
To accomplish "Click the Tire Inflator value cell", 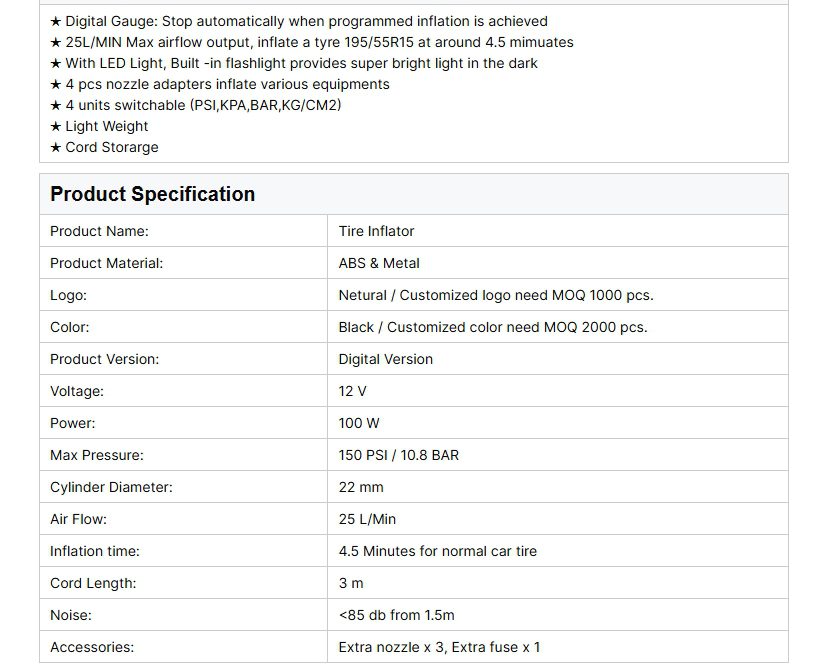I will (x=376, y=231).
